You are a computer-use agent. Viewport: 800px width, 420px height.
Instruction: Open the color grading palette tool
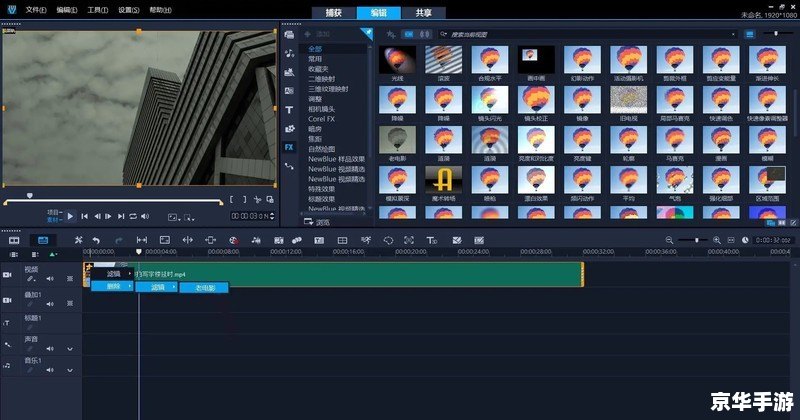[233, 240]
